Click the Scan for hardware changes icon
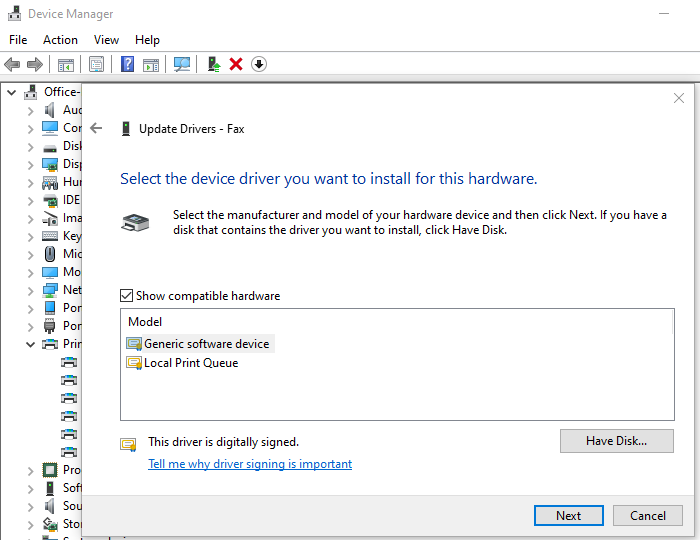This screenshot has width=700, height=540. (182, 64)
